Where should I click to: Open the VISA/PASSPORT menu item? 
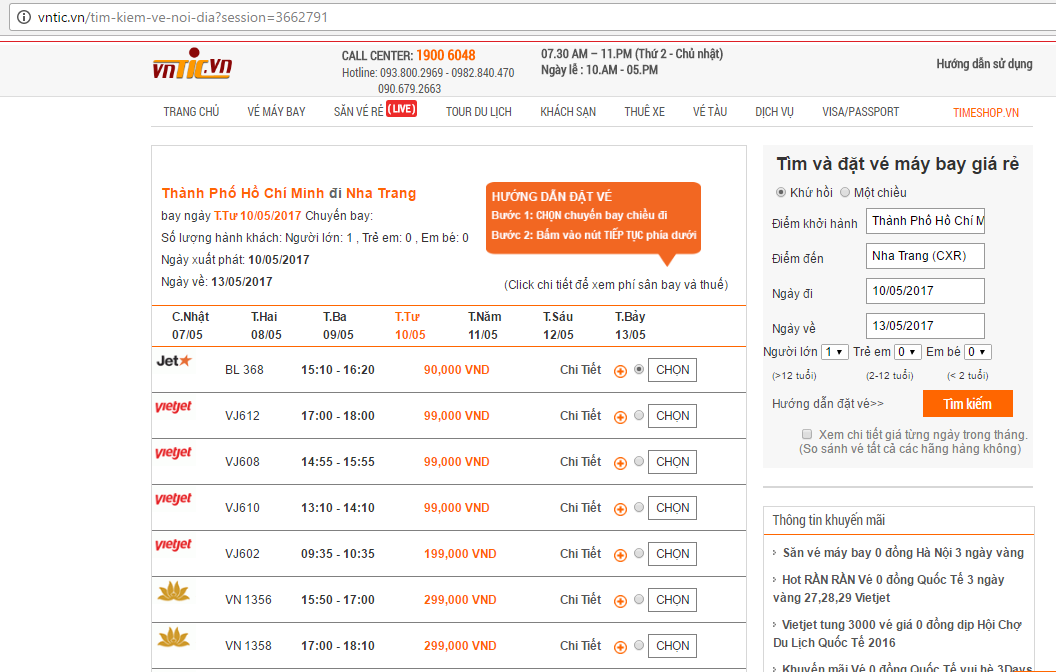861,112
